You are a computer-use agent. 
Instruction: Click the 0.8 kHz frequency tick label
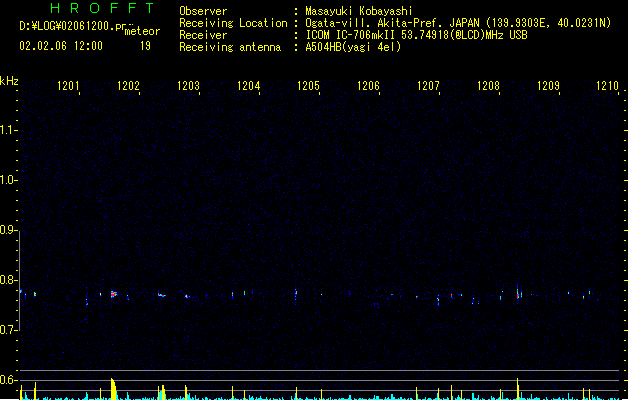pos(8,280)
